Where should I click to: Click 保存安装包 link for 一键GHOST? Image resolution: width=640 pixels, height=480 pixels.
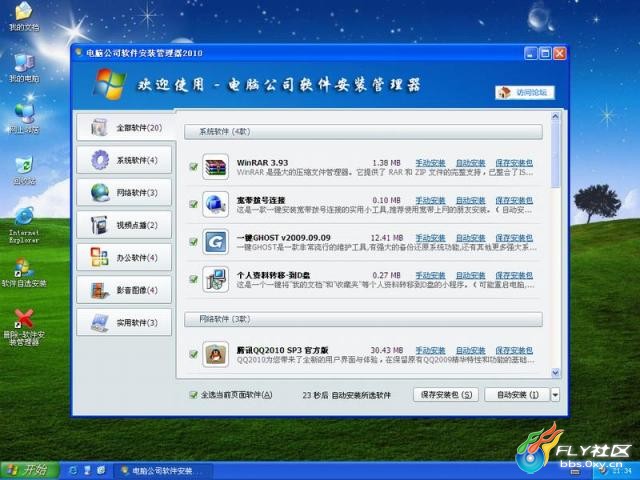(x=514, y=238)
